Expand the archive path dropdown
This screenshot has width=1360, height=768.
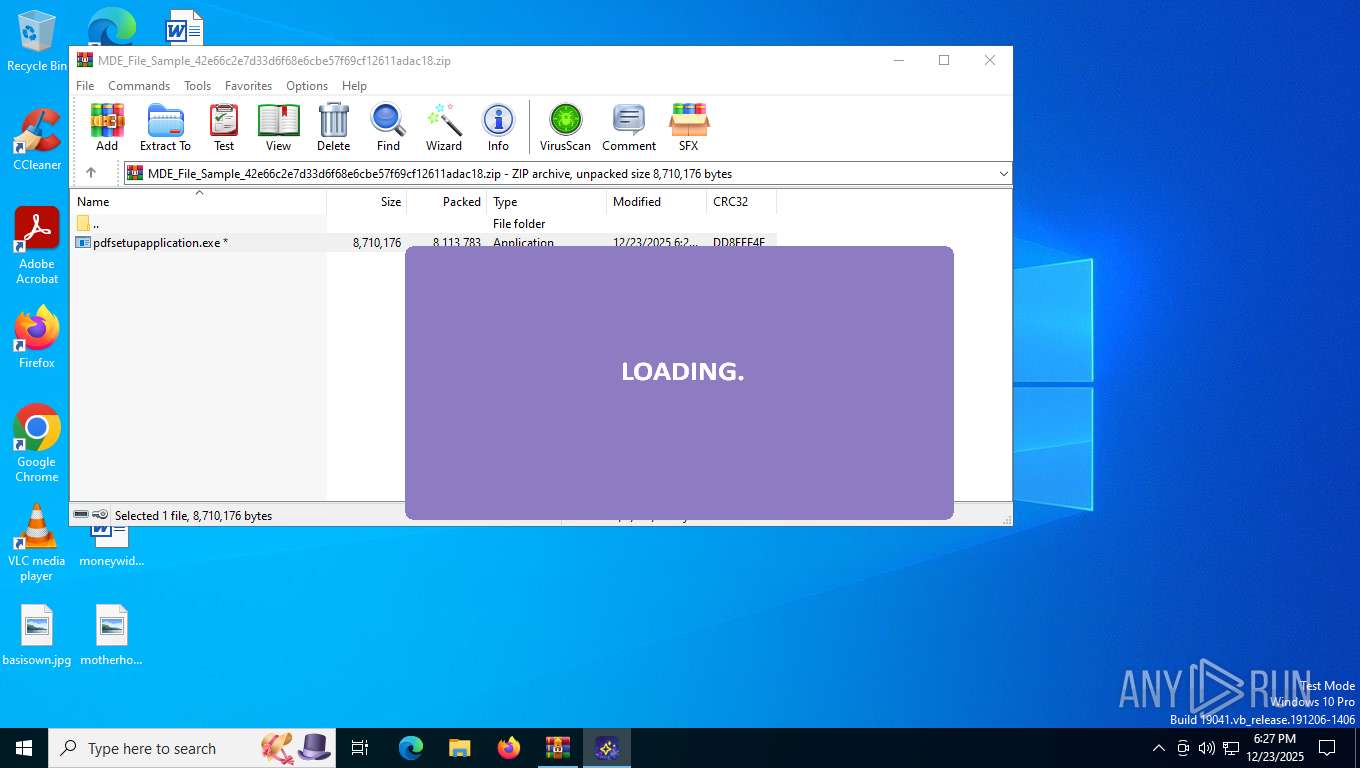[1003, 174]
